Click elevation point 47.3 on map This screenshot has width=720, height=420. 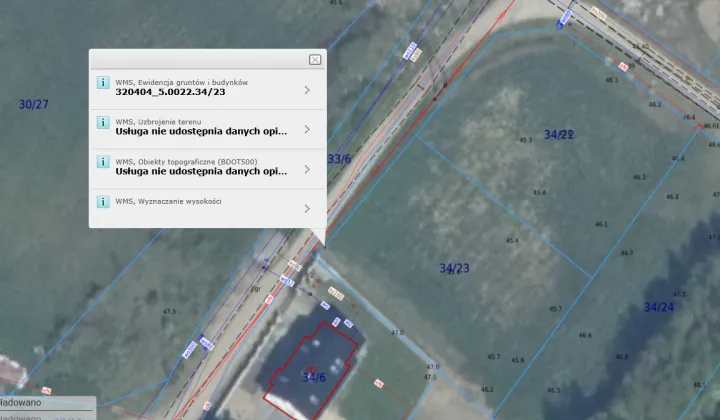[169, 312]
